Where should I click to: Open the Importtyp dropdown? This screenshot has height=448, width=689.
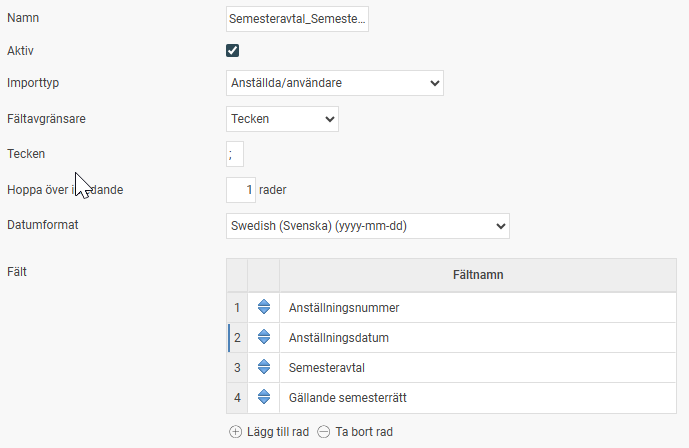tap(335, 83)
